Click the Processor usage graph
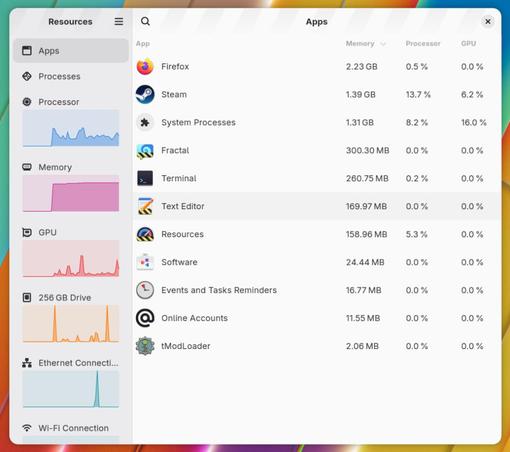 tap(71, 128)
